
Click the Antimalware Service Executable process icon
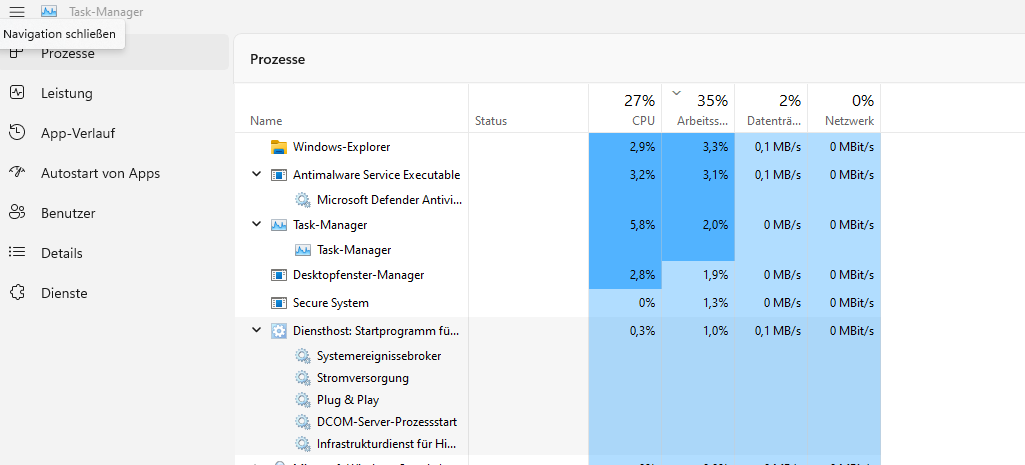point(279,175)
